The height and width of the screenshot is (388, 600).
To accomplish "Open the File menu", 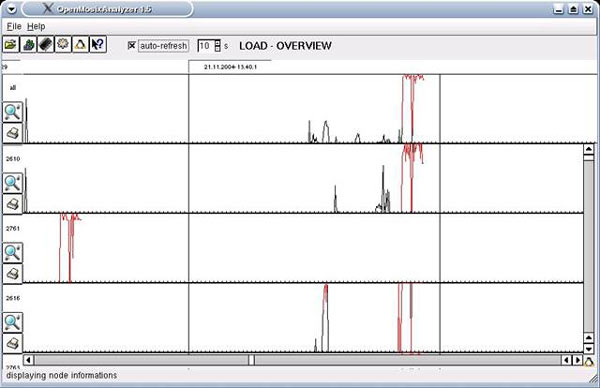I will pyautogui.click(x=14, y=26).
